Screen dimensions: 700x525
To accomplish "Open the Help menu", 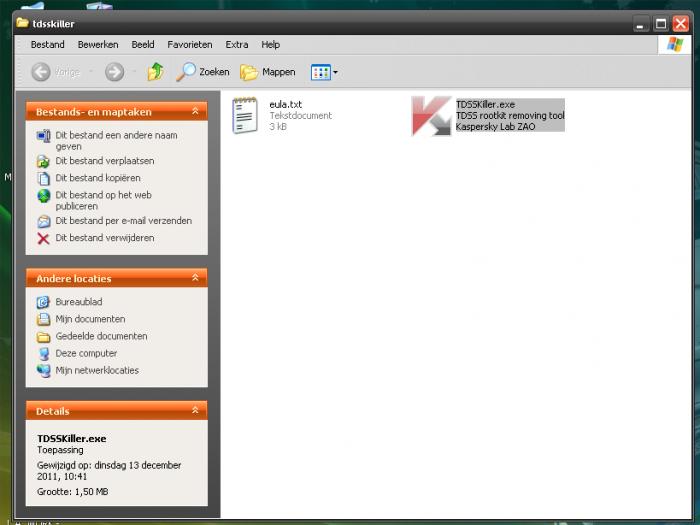I will [271, 45].
